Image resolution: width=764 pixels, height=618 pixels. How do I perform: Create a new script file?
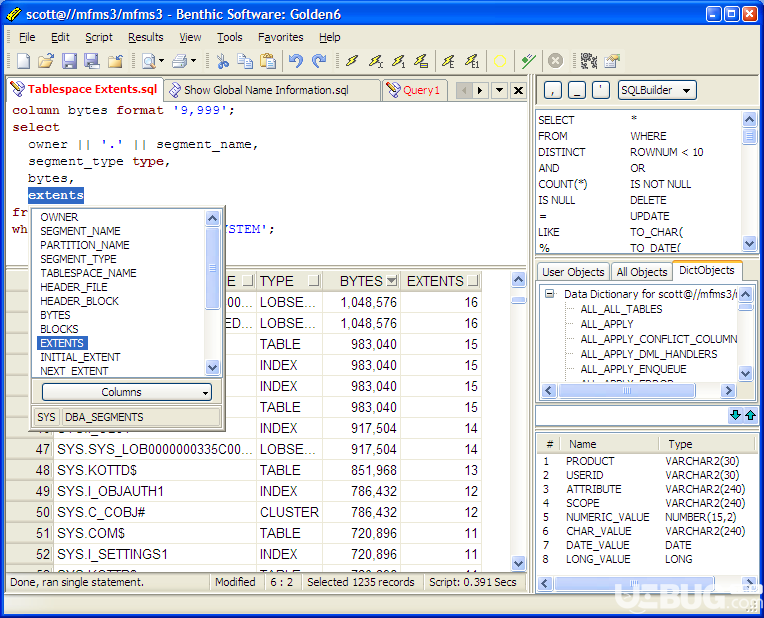point(23,61)
